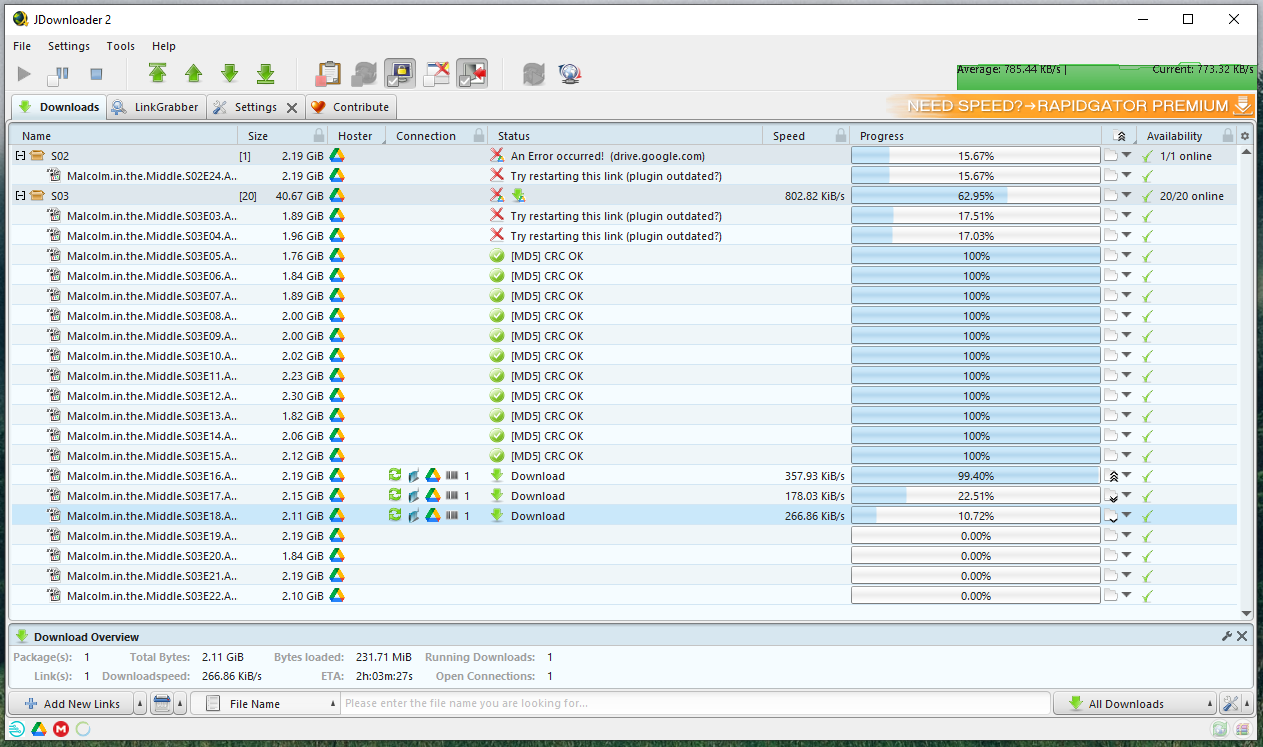Click the Google Drive status bar icon
This screenshot has height=747, width=1263.
pyautogui.click(x=38, y=728)
